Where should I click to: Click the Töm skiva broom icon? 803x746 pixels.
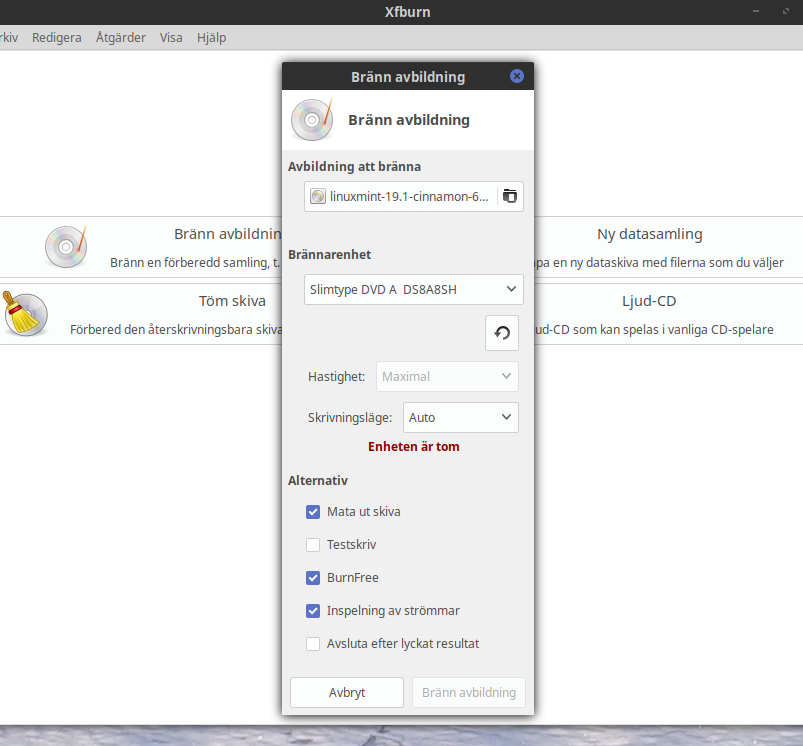(26, 313)
